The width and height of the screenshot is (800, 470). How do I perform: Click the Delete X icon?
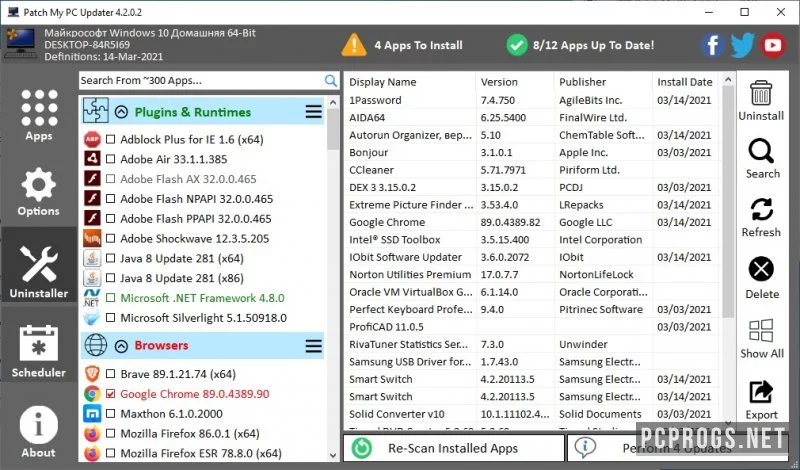pos(761,269)
